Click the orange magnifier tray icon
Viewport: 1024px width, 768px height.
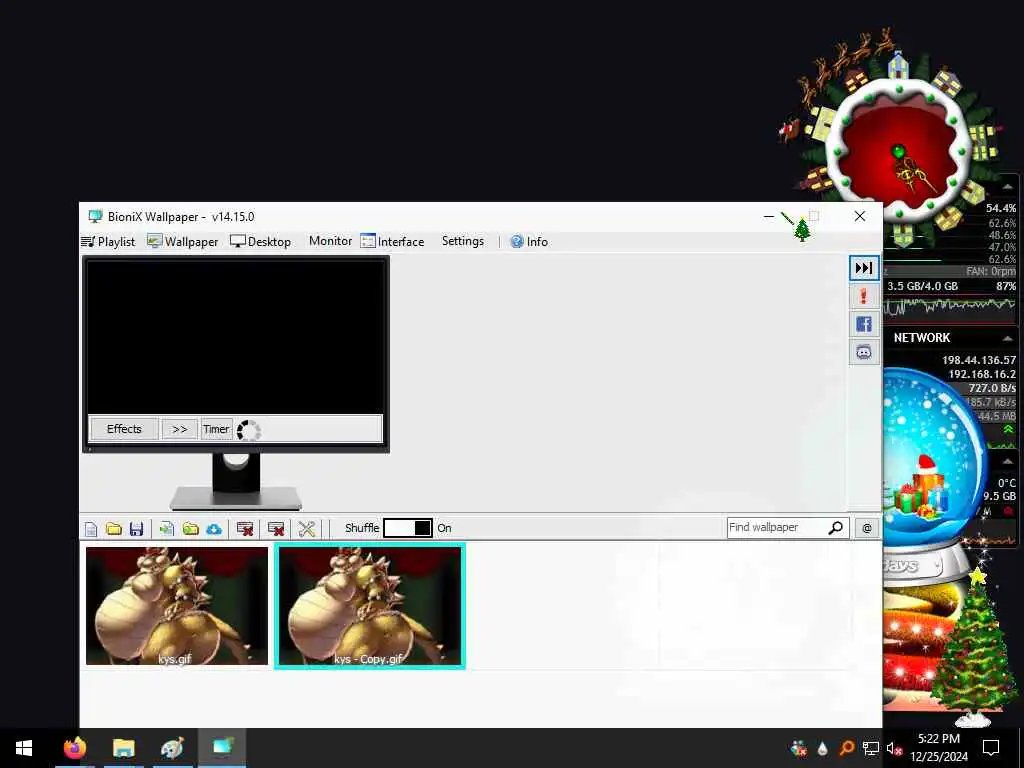tap(846, 748)
